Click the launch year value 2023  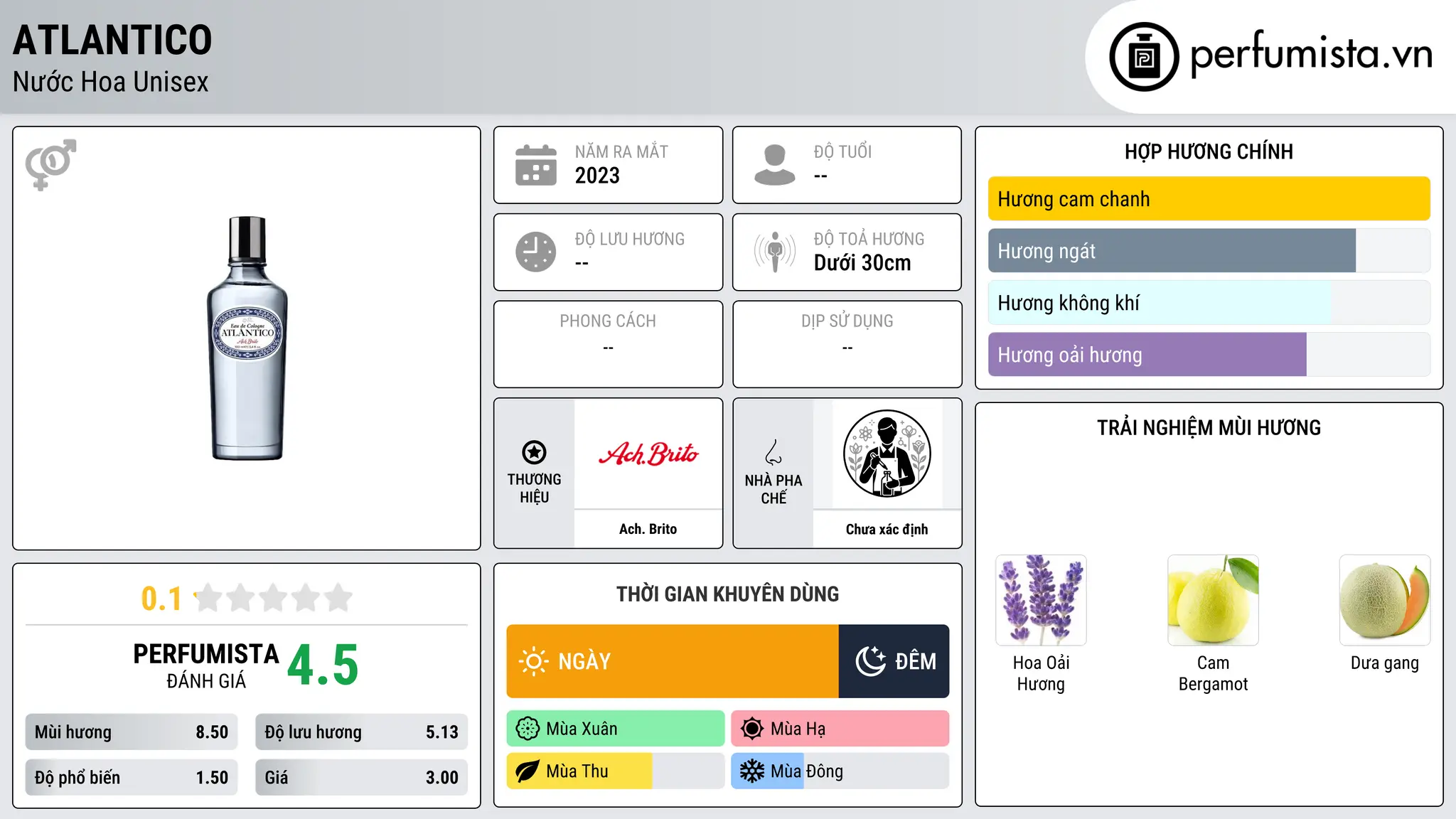pyautogui.click(x=597, y=176)
